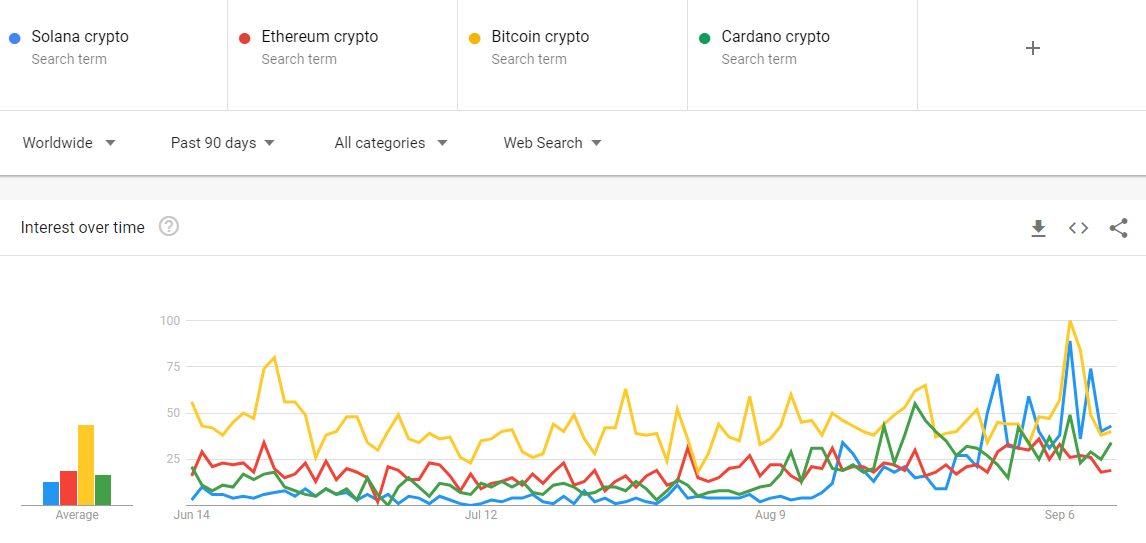Select the Solana crypto search term
1146x543 pixels.
pos(80,37)
